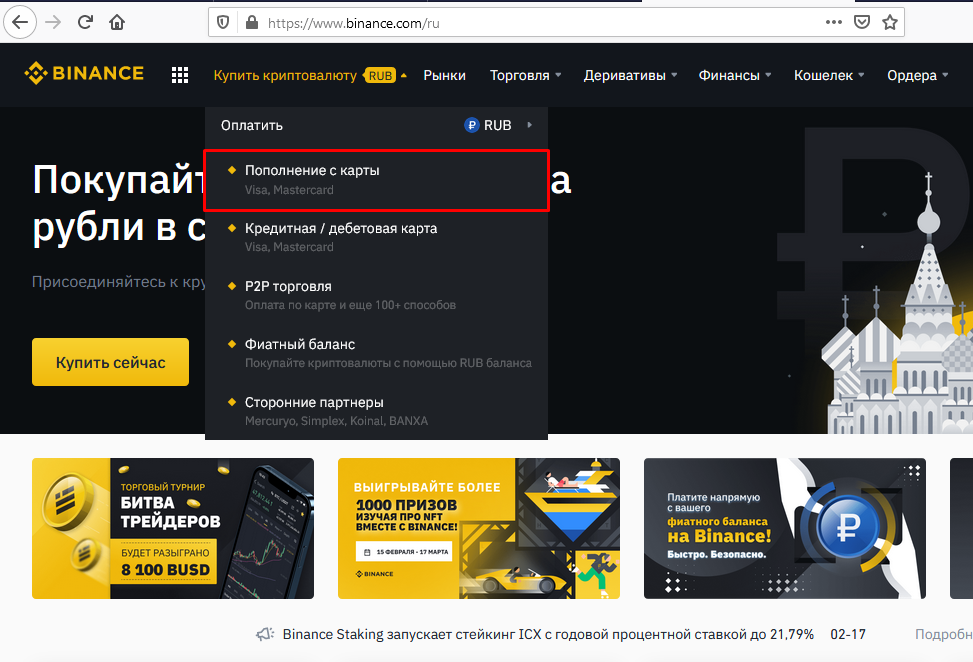Click the padlock site security icon

coord(251,23)
